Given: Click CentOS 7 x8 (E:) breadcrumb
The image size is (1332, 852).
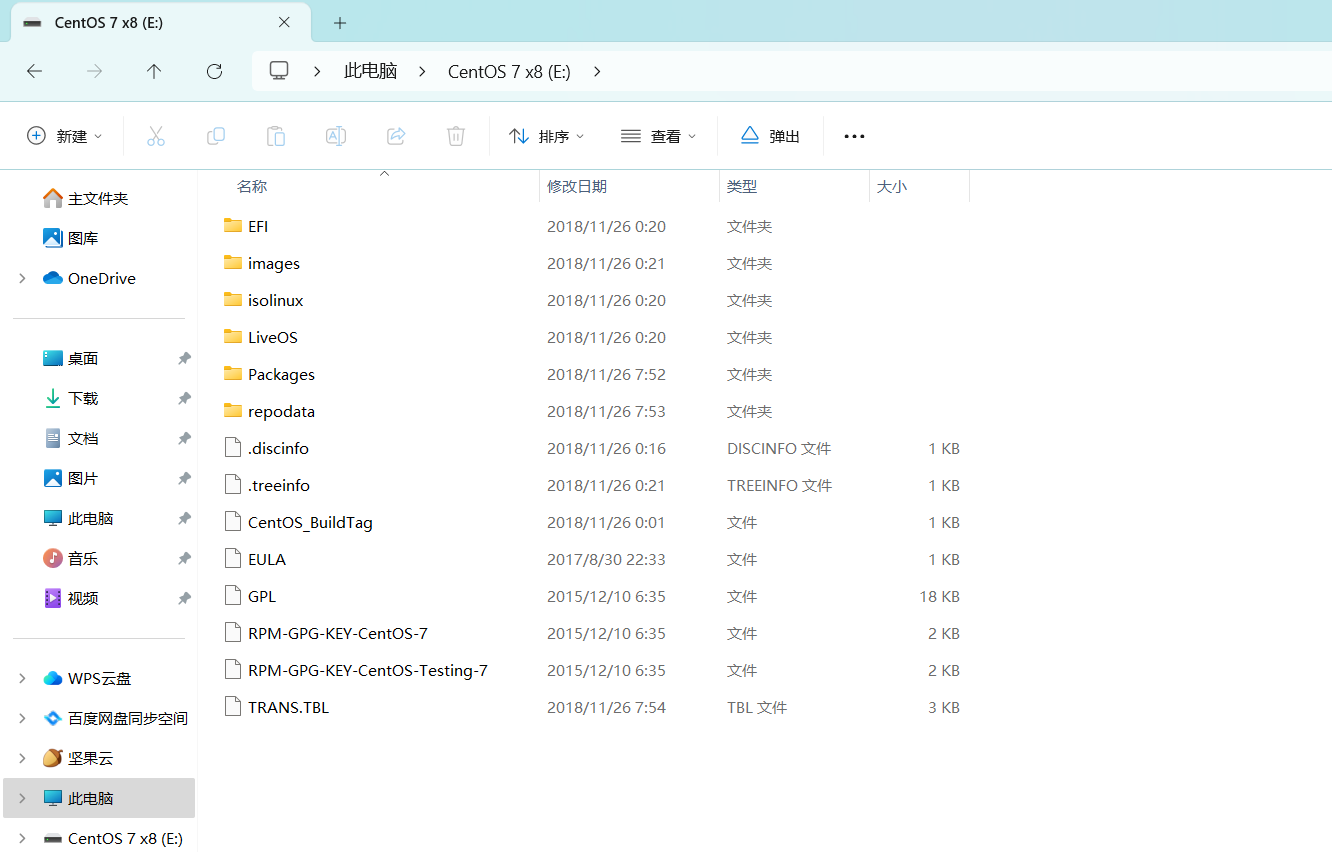Looking at the screenshot, I should coord(509,71).
